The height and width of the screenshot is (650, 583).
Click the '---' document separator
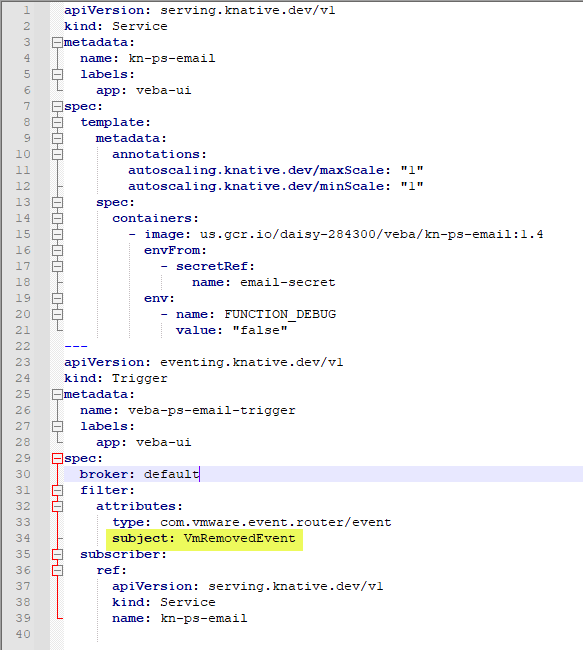[x=76, y=346]
